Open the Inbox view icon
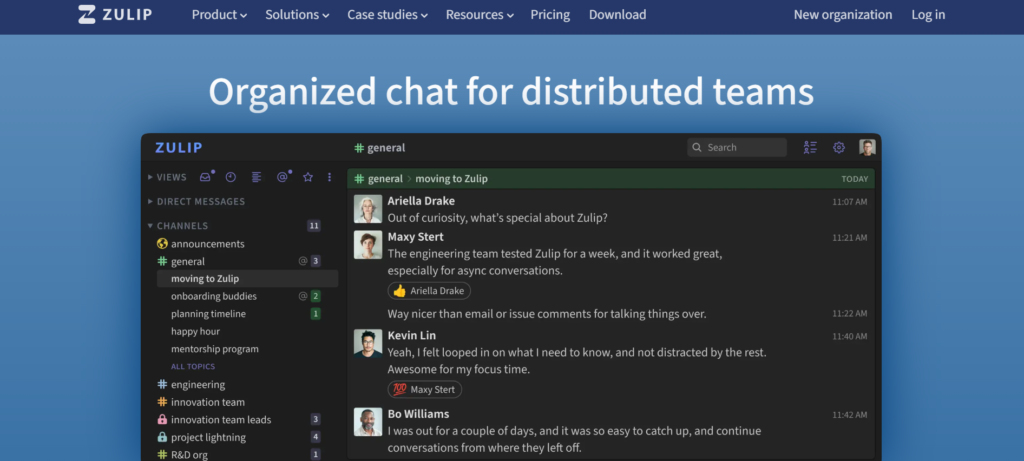Image resolution: width=1024 pixels, height=461 pixels. 206,177
